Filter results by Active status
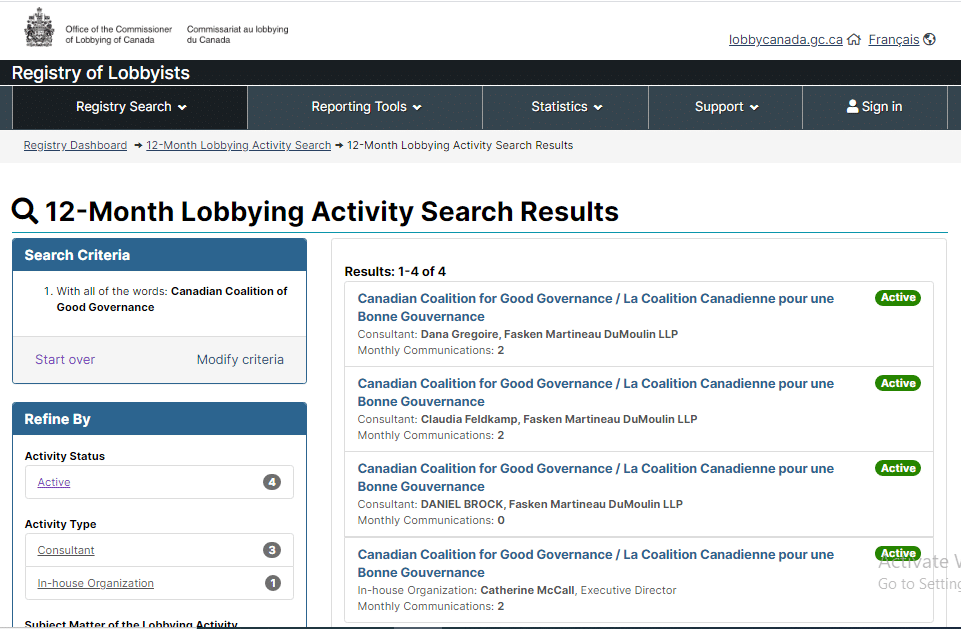The width and height of the screenshot is (961, 629). [x=54, y=482]
